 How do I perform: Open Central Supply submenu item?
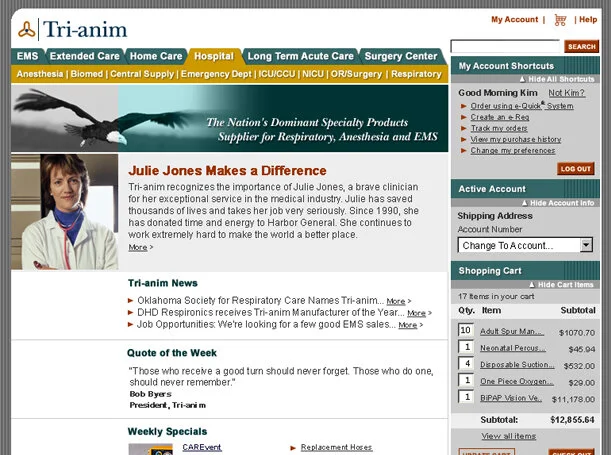click(142, 74)
